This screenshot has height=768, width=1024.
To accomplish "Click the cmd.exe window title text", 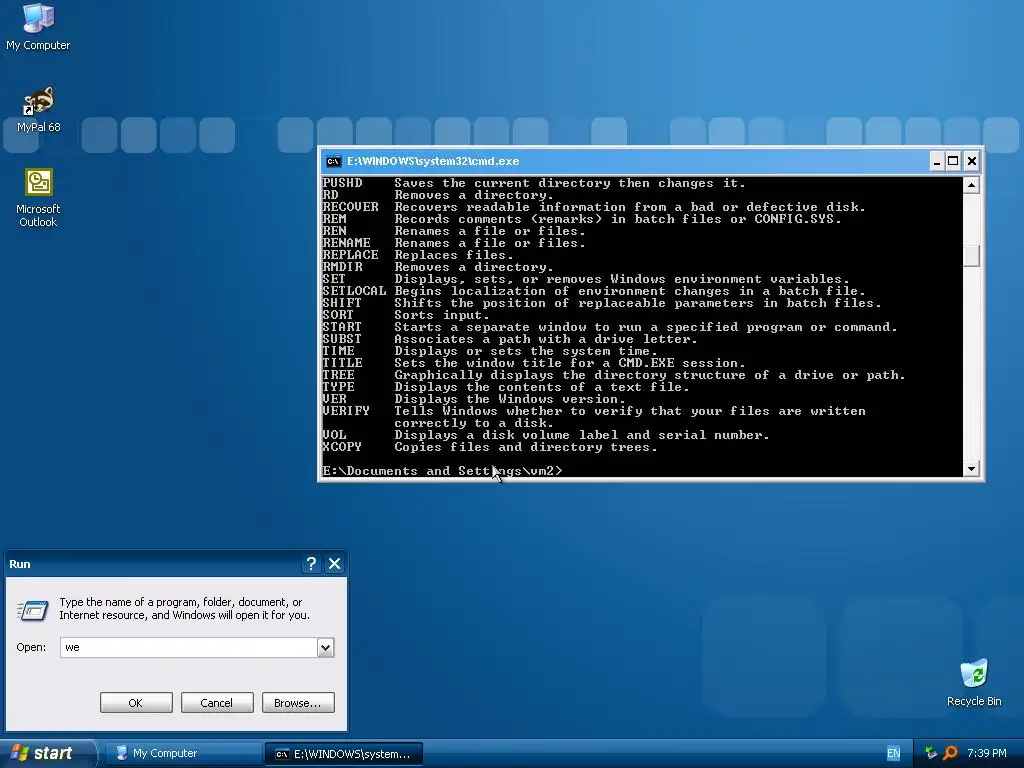I will [x=433, y=161].
